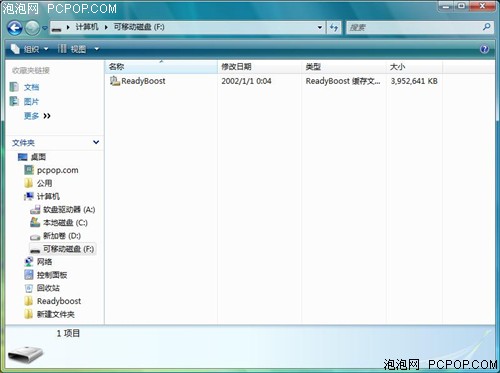The image size is (500, 373).
Task: Sort by the 修改日期 column header
Action: 260,67
